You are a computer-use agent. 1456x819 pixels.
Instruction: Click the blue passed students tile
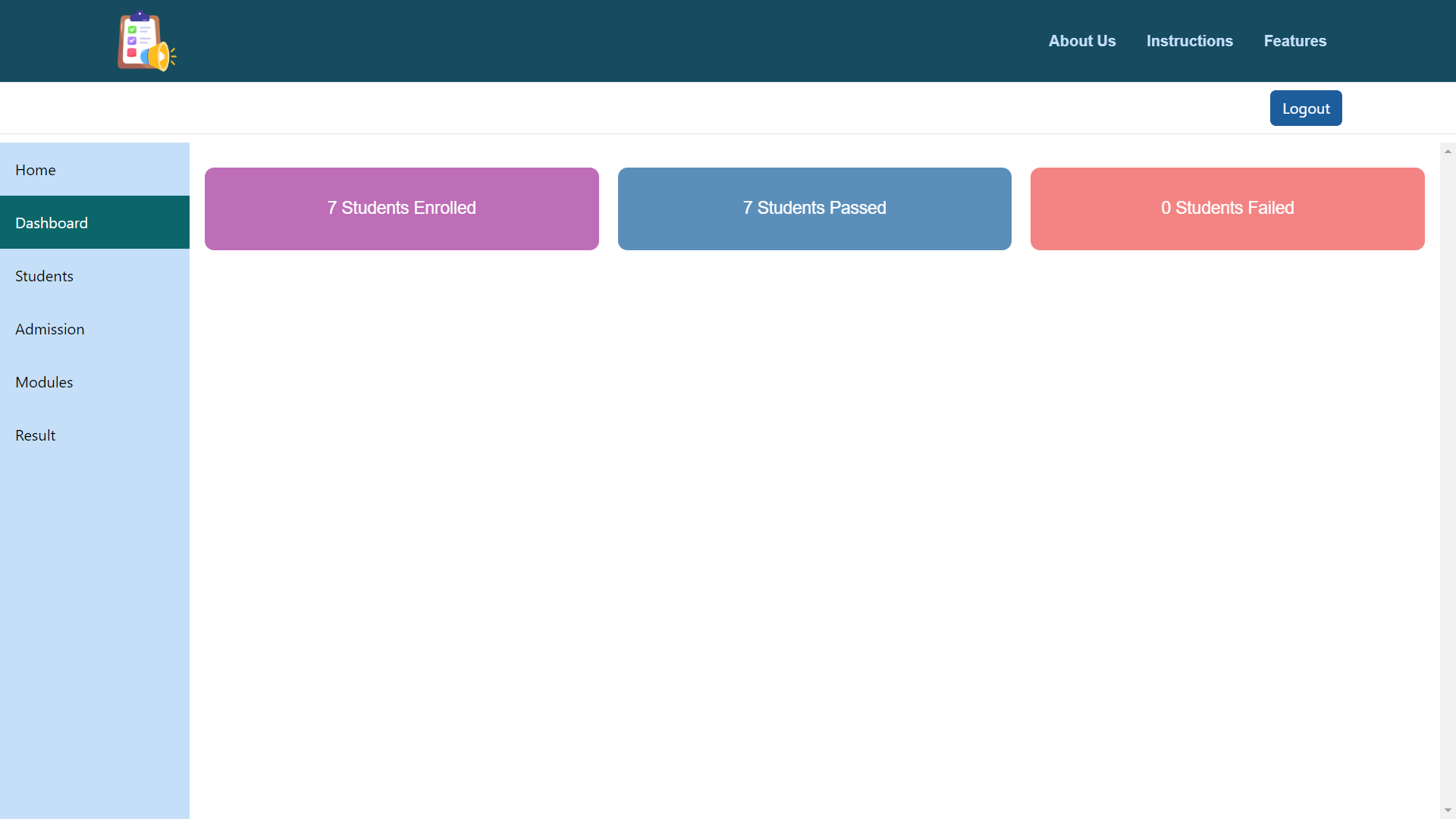pos(814,227)
